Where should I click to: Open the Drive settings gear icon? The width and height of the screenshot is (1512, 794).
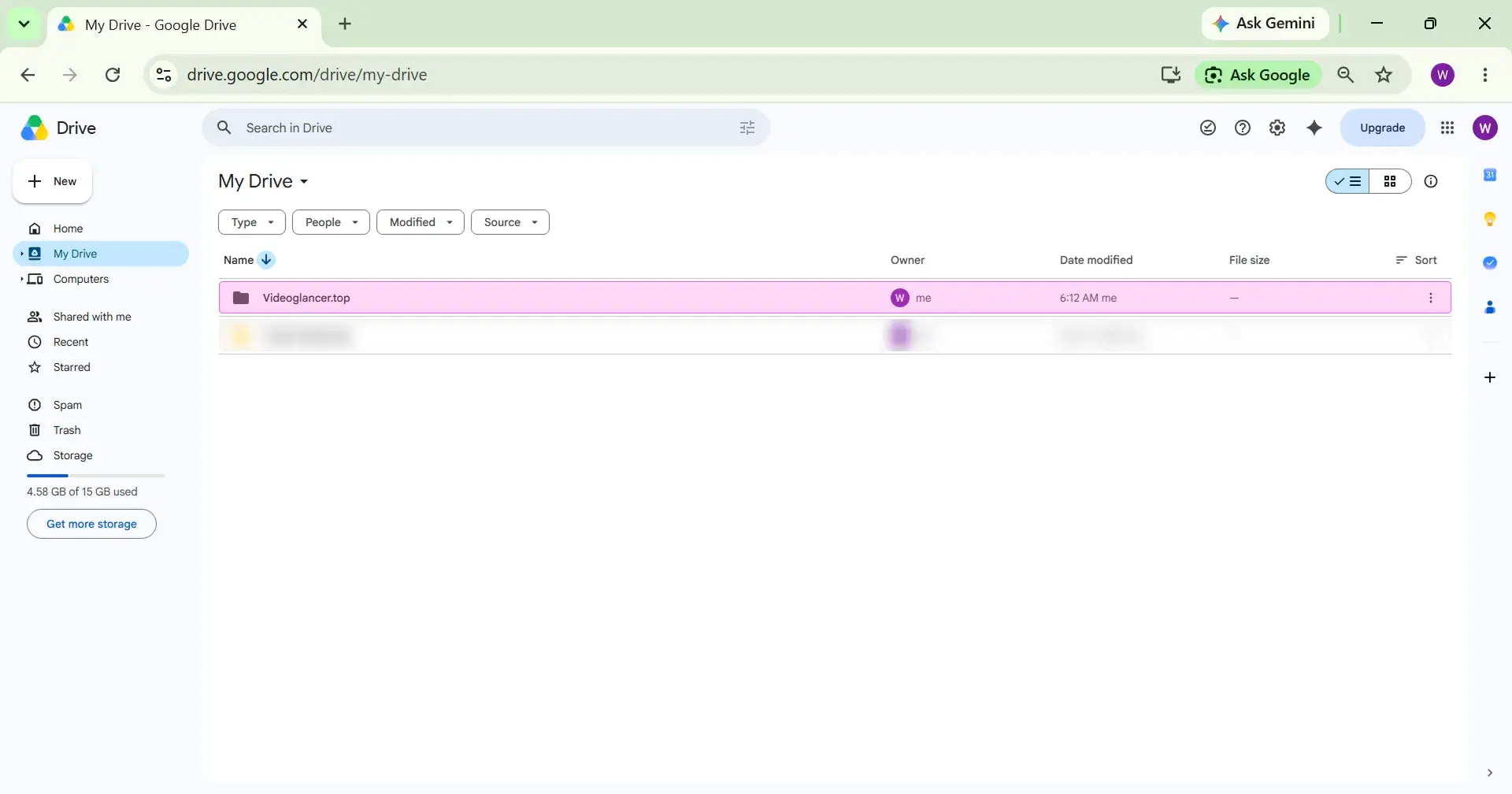pos(1277,128)
